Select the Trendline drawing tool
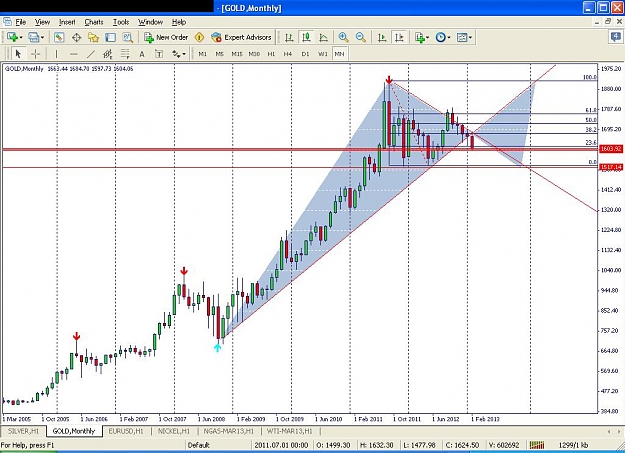The height and width of the screenshot is (453, 625). coord(91,54)
